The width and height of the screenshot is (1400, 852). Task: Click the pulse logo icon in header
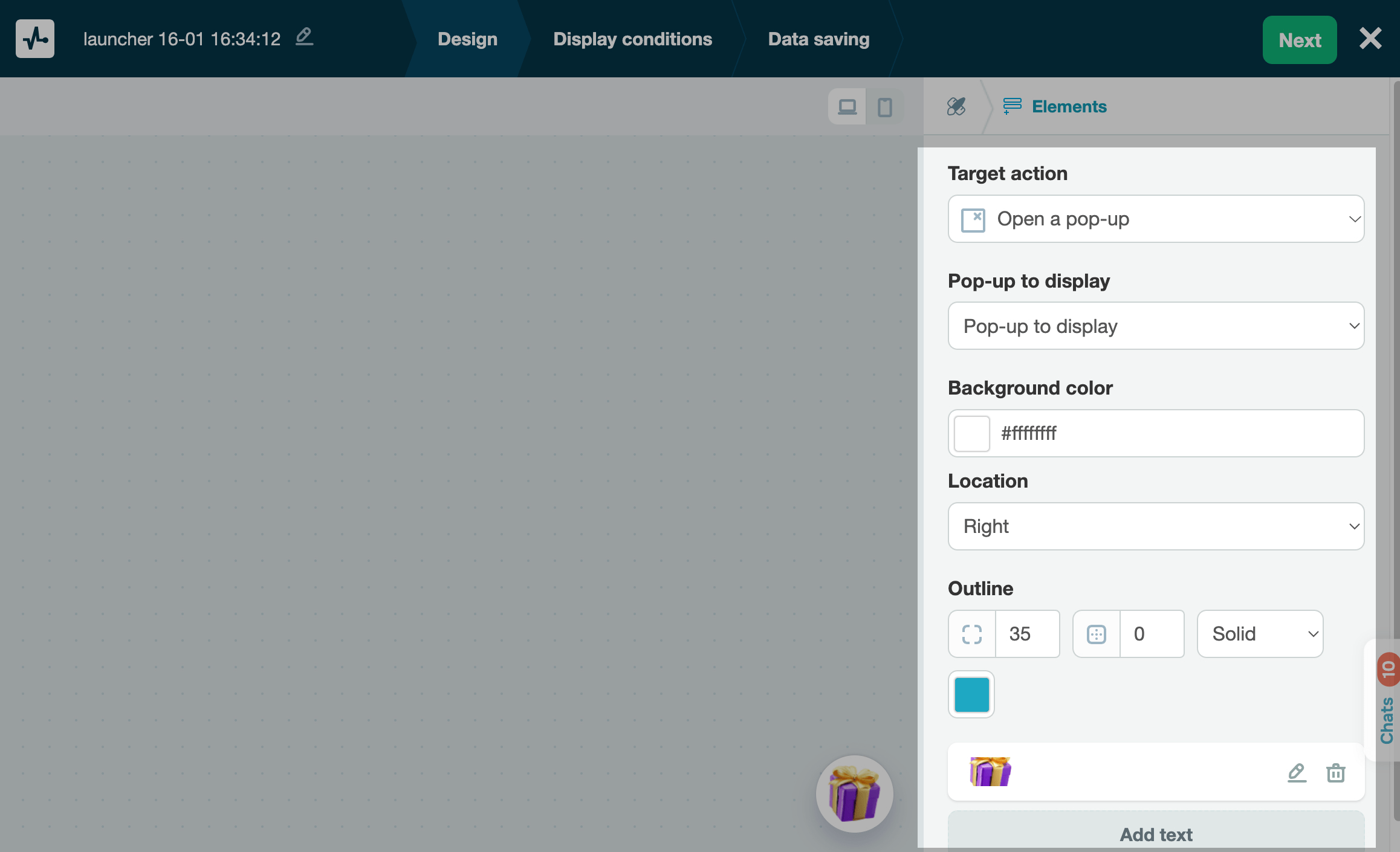[35, 39]
